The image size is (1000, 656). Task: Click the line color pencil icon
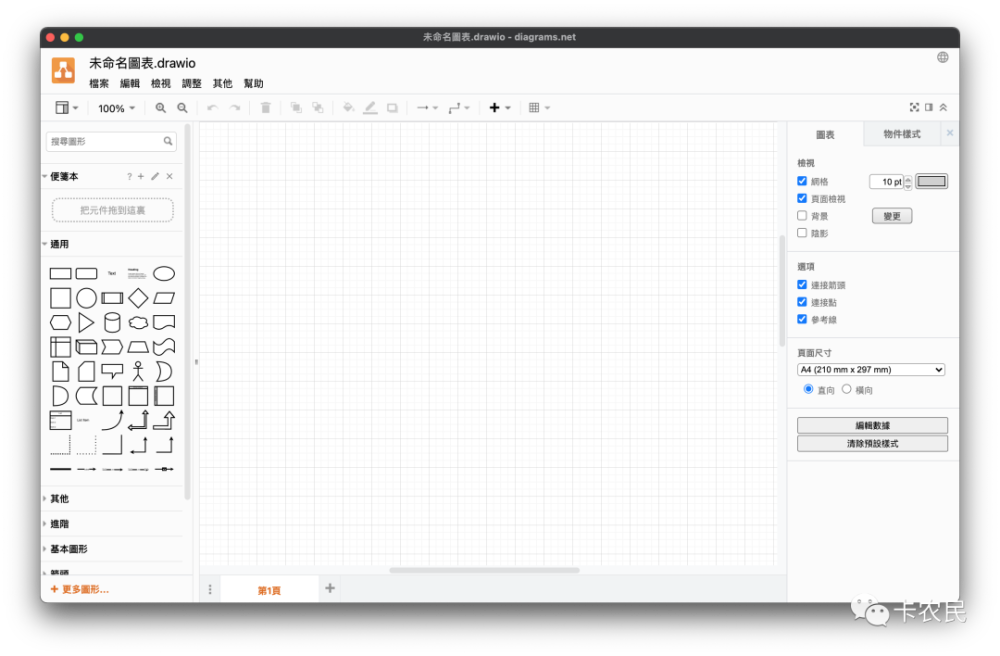(370, 108)
